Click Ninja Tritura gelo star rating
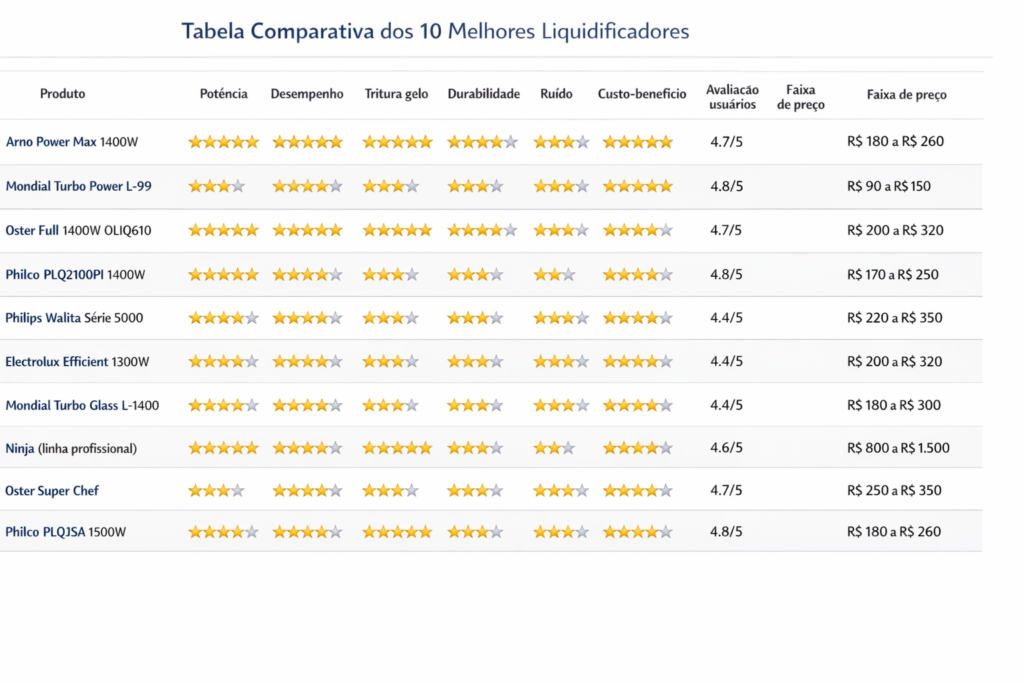1024x683 pixels. point(397,448)
